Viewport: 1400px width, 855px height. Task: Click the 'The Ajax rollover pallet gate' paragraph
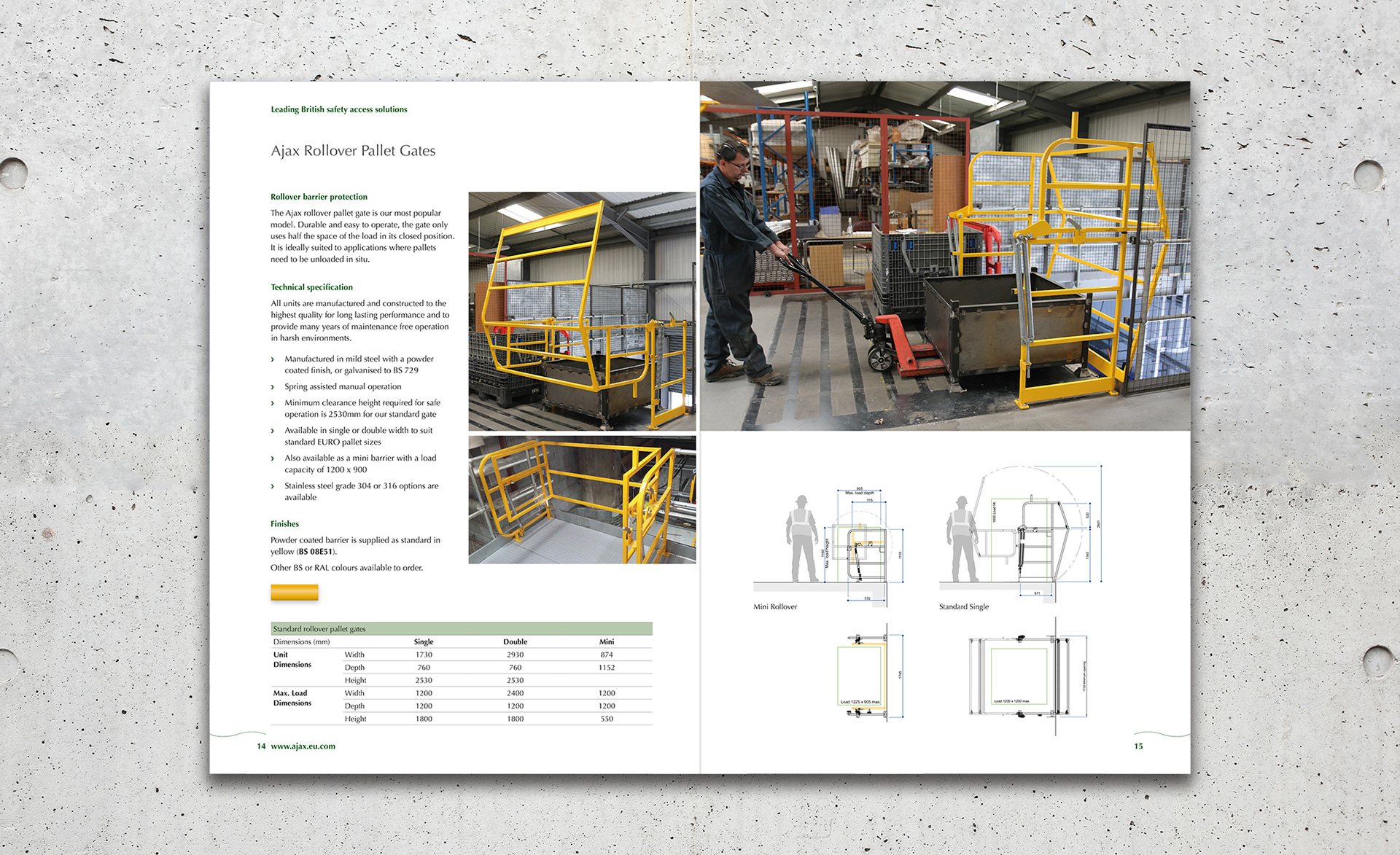coord(362,236)
